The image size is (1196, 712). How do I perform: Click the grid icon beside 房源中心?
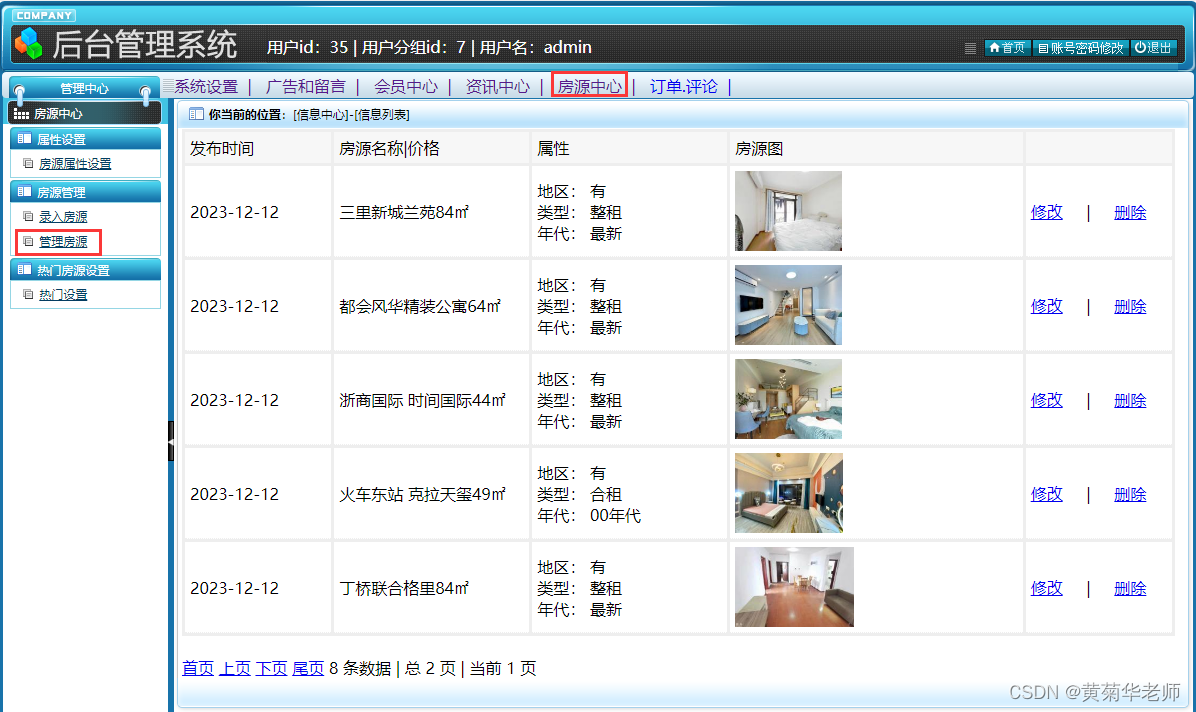[21, 114]
